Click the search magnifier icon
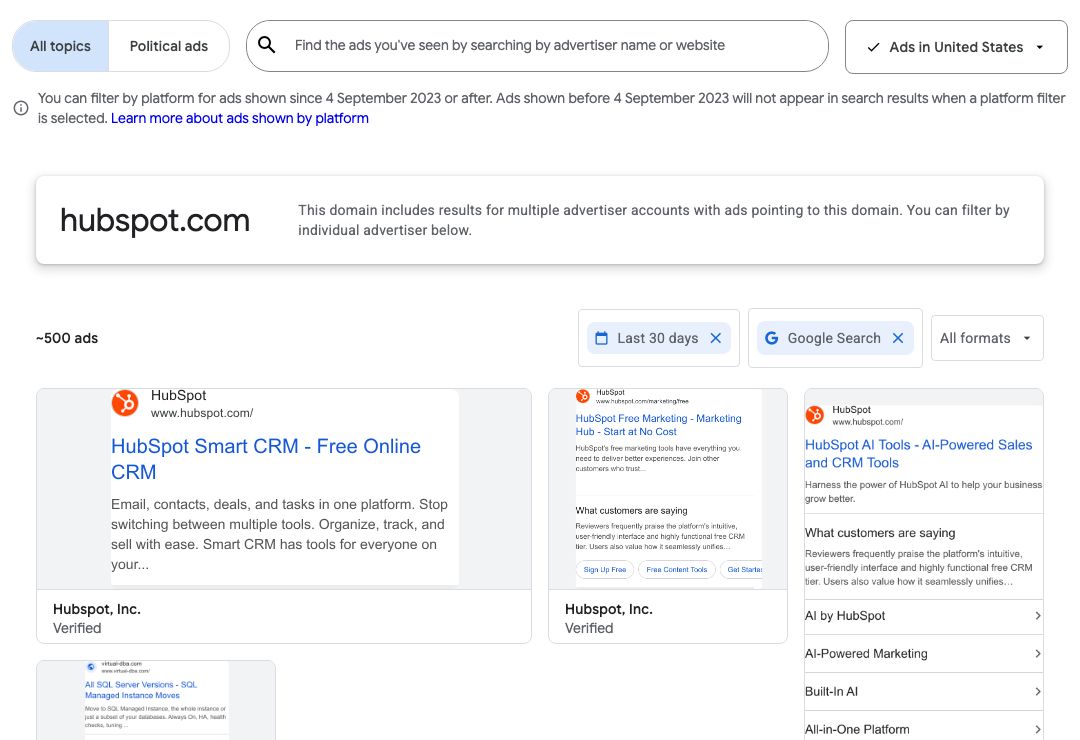The image size is (1080, 740). click(267, 45)
